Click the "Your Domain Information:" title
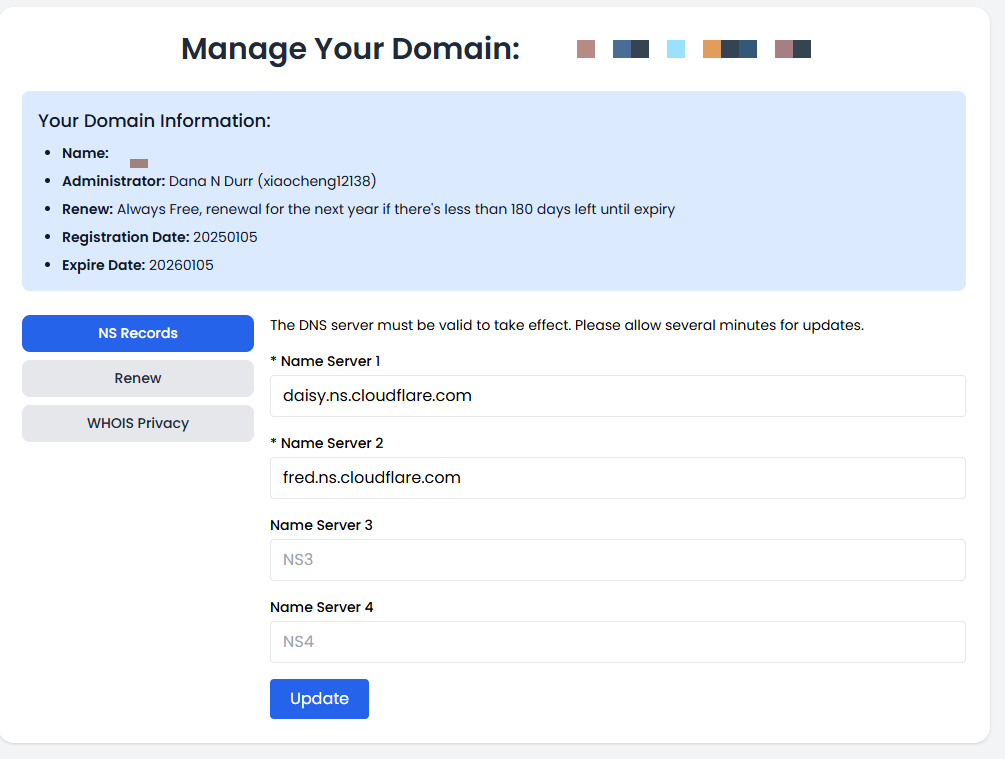The image size is (1005, 759). pos(154,121)
